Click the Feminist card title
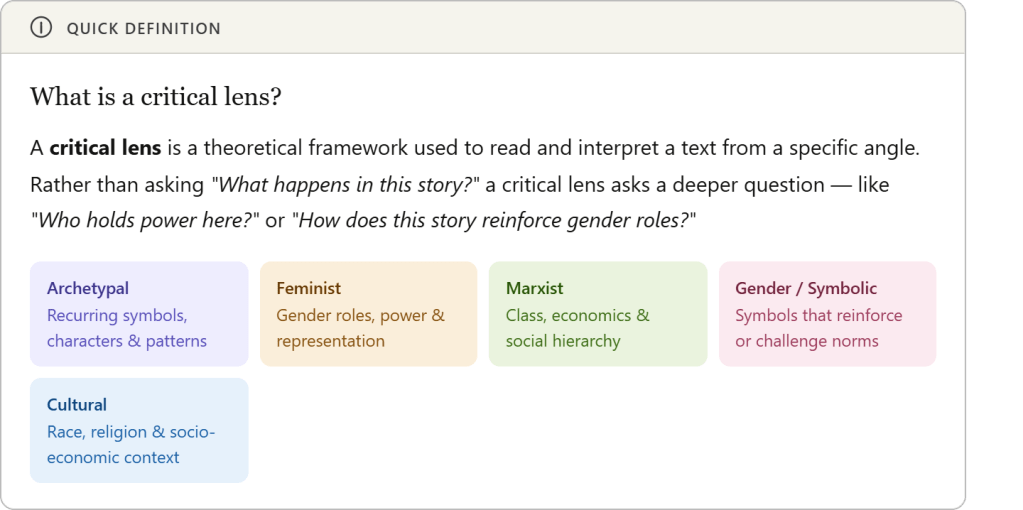This screenshot has width=1023, height=510. pyautogui.click(x=309, y=288)
